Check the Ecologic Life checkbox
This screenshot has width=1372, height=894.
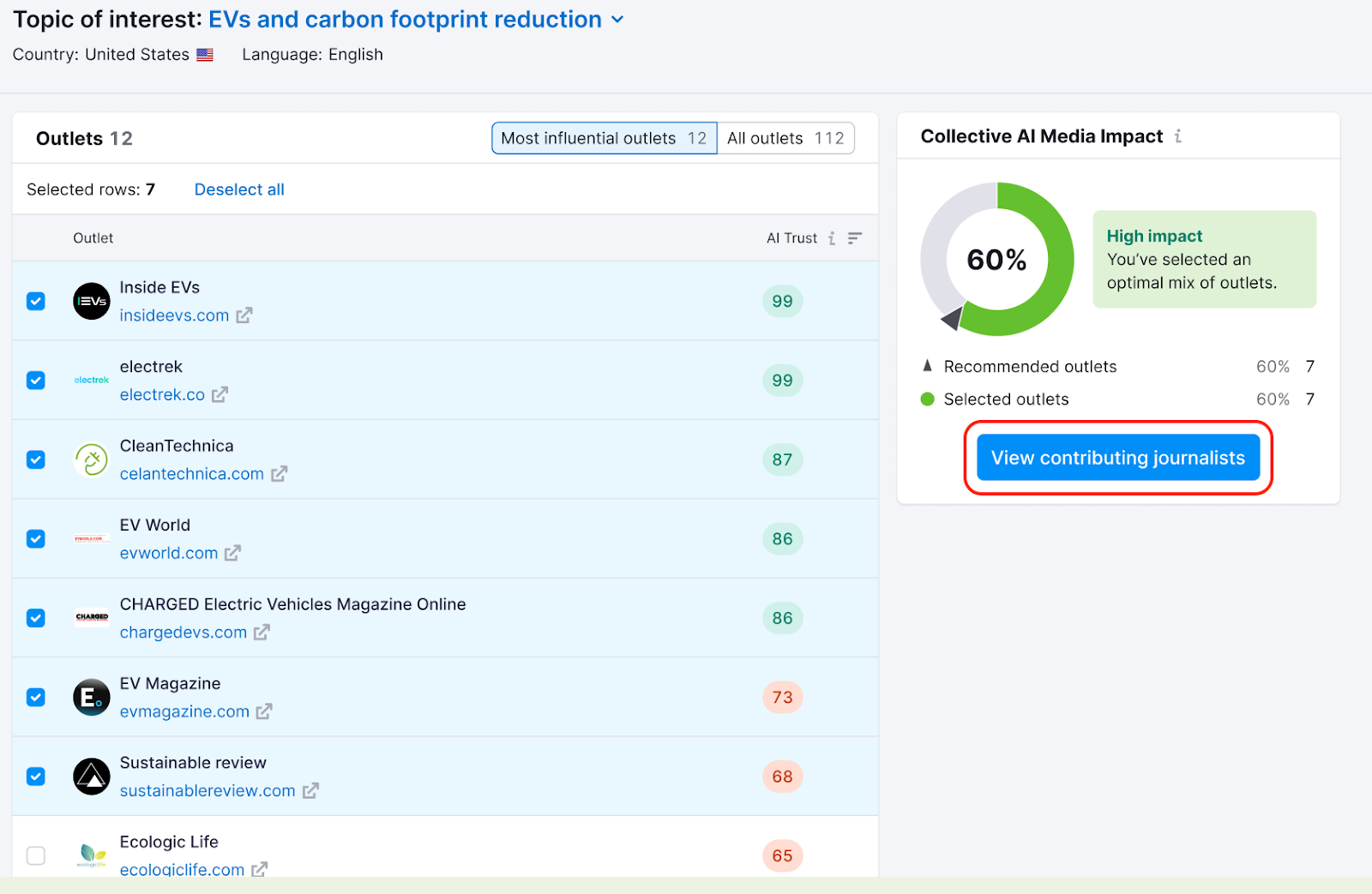pyautogui.click(x=36, y=855)
